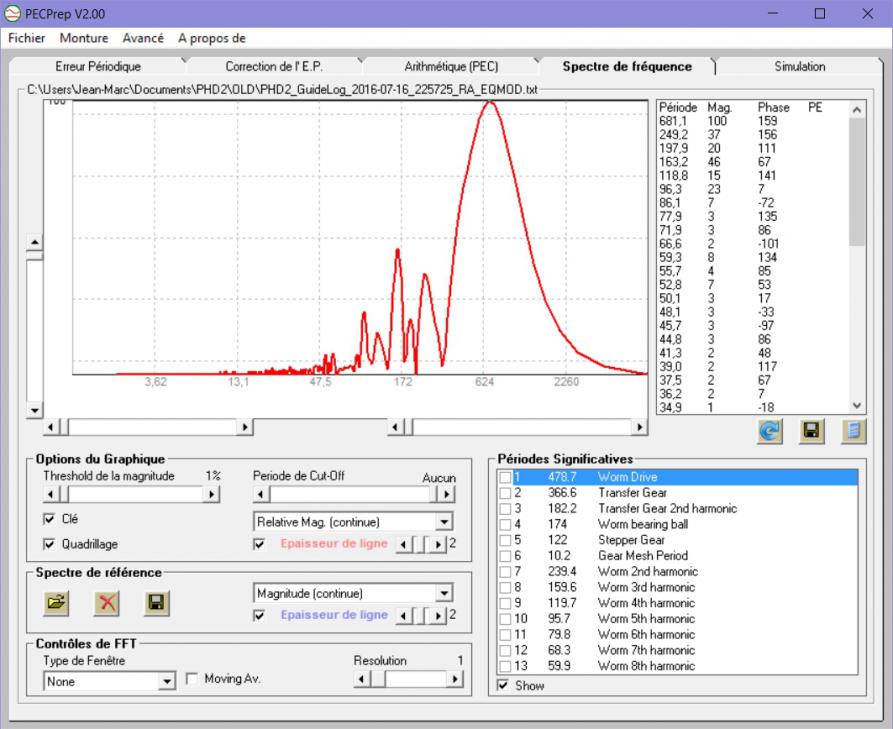This screenshot has width=893, height=729.
Task: Click Periode de Cut-Off left arrow
Action: (261, 494)
